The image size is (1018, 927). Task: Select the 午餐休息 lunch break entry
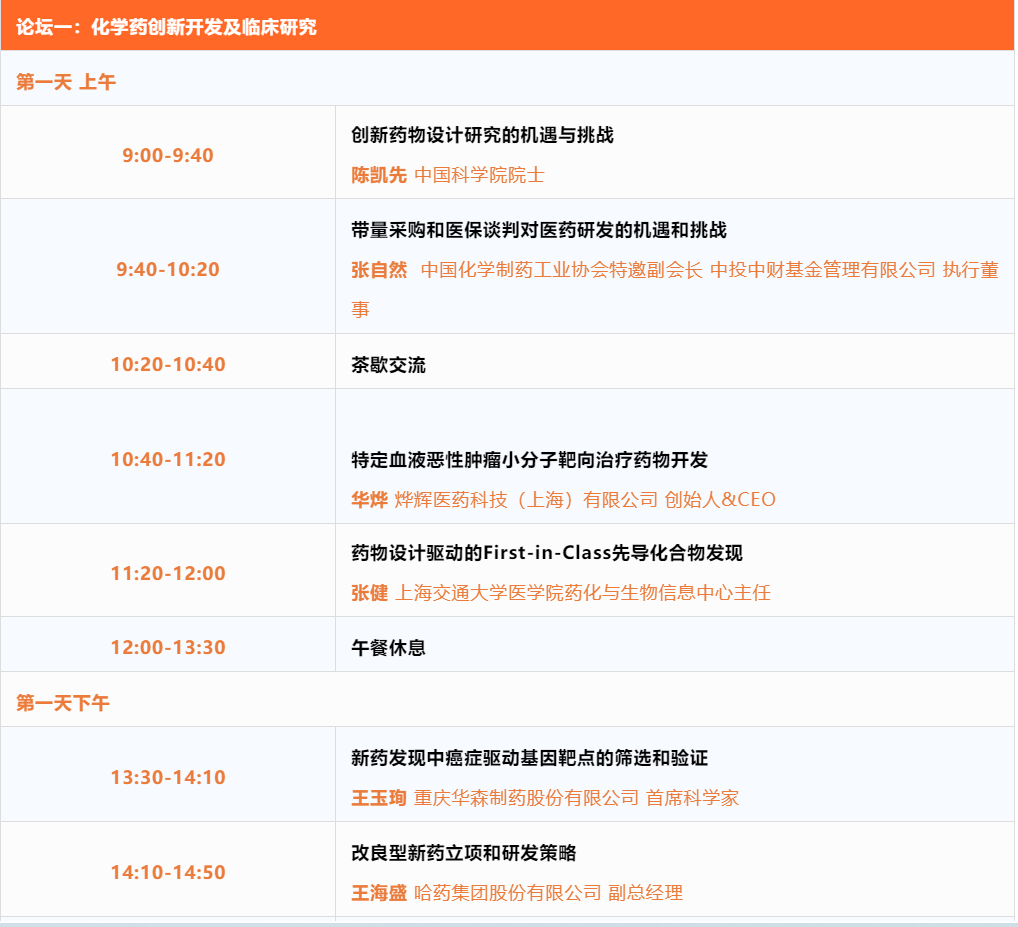tap(388, 647)
